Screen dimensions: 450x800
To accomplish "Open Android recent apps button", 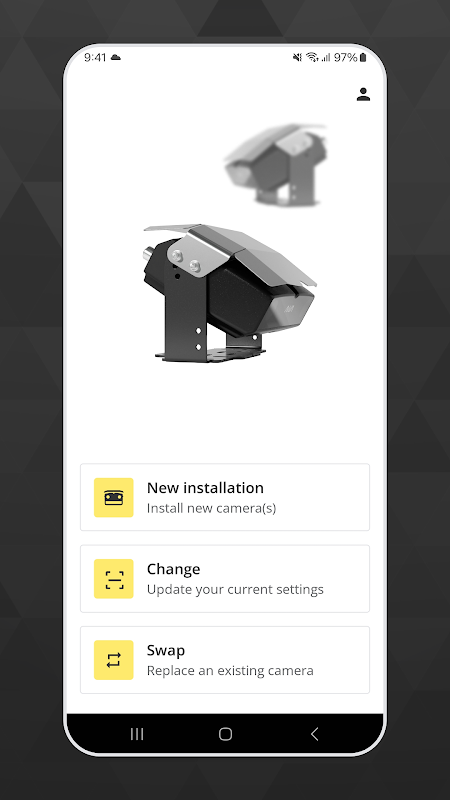I will tap(137, 734).
